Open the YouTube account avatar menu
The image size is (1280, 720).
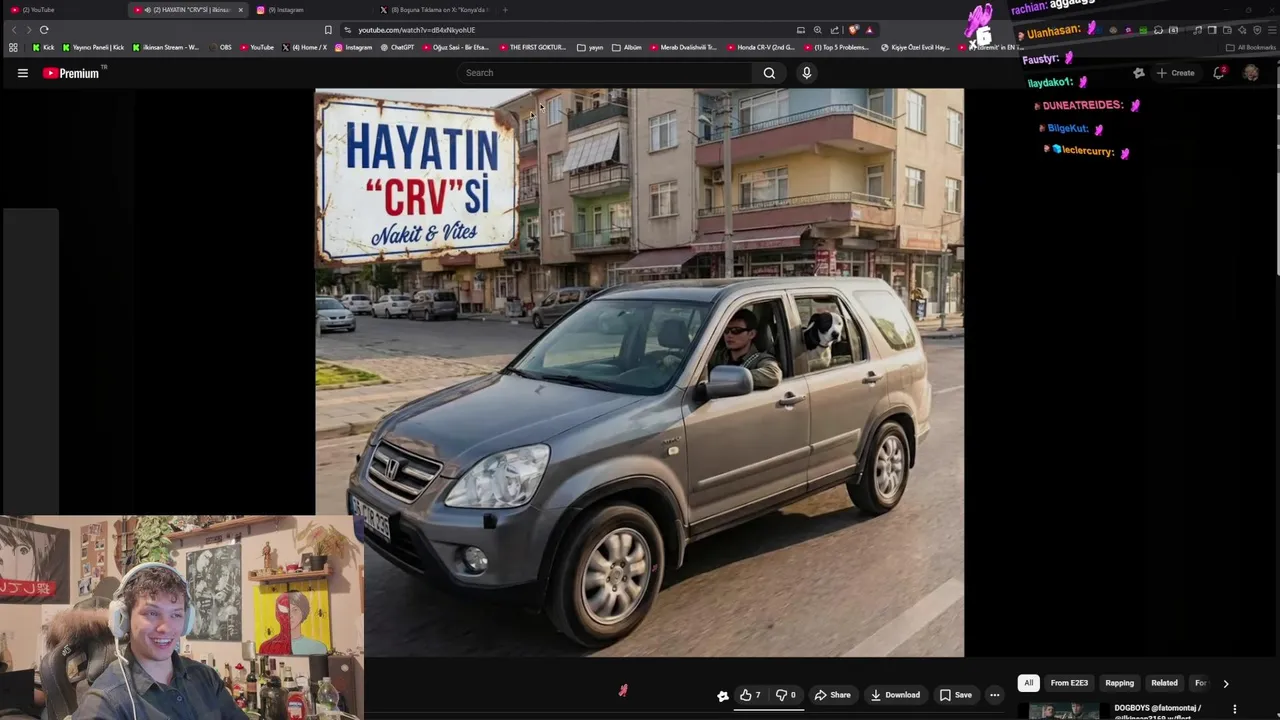1250,73
